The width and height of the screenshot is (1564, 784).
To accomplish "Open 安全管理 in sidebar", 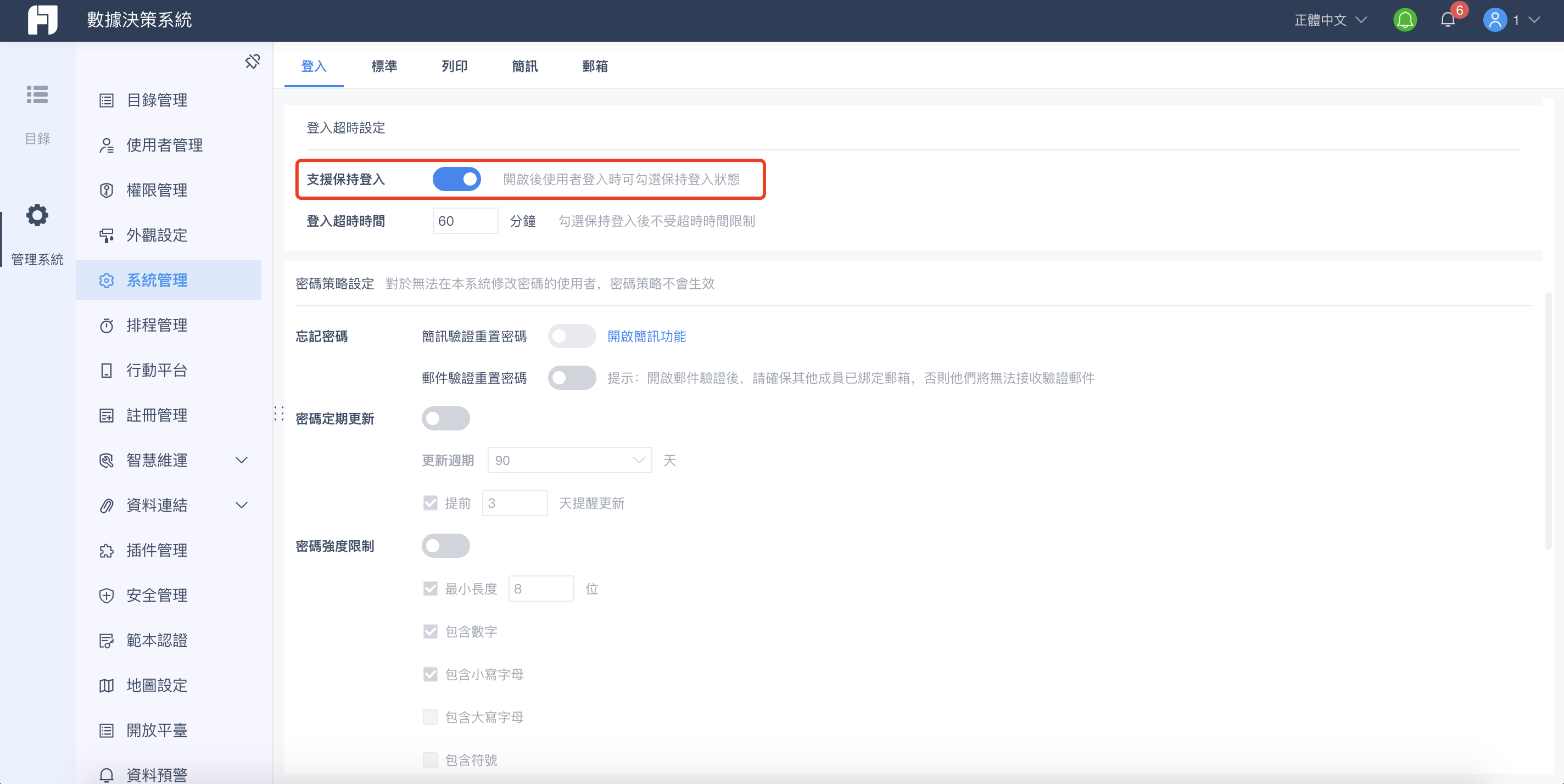I will click(x=169, y=595).
